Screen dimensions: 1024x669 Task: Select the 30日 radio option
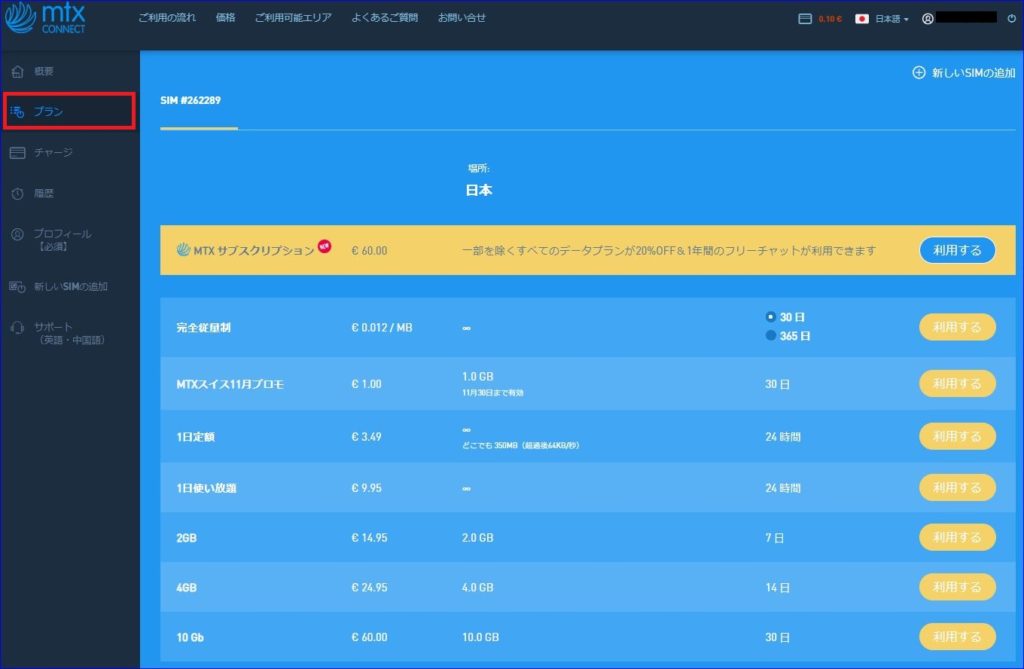[x=771, y=317]
